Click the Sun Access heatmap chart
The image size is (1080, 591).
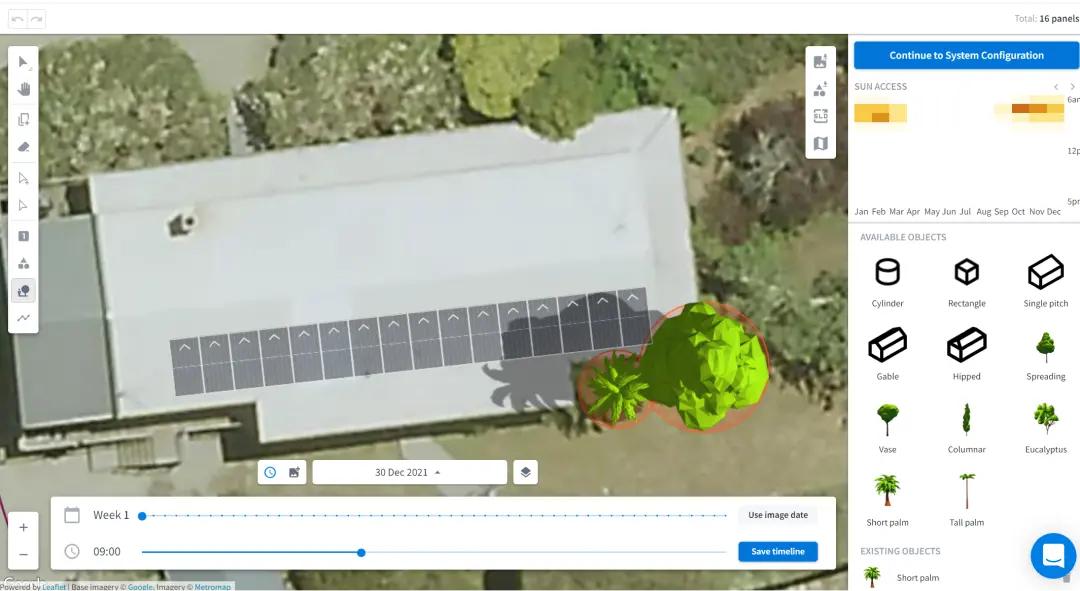pos(961,152)
